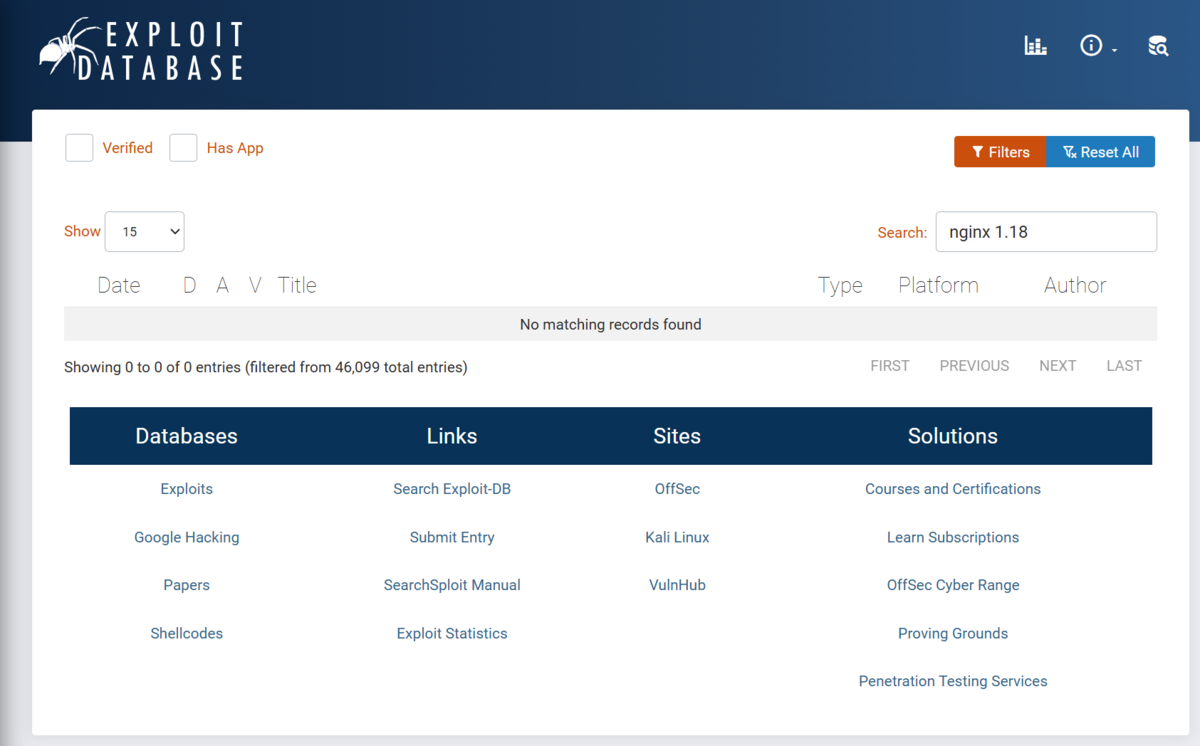1200x746 pixels.
Task: Open the info menu icon
Action: (1091, 46)
